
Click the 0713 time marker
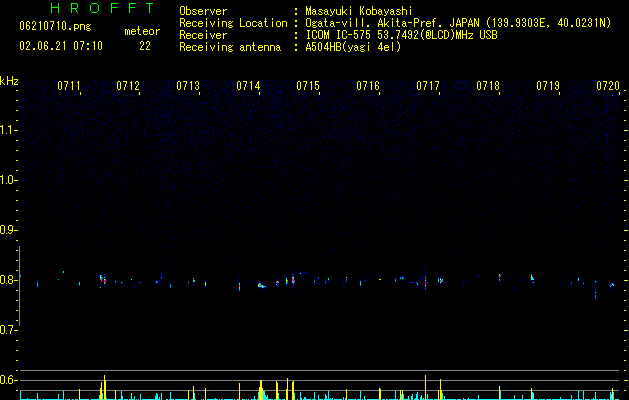(188, 86)
